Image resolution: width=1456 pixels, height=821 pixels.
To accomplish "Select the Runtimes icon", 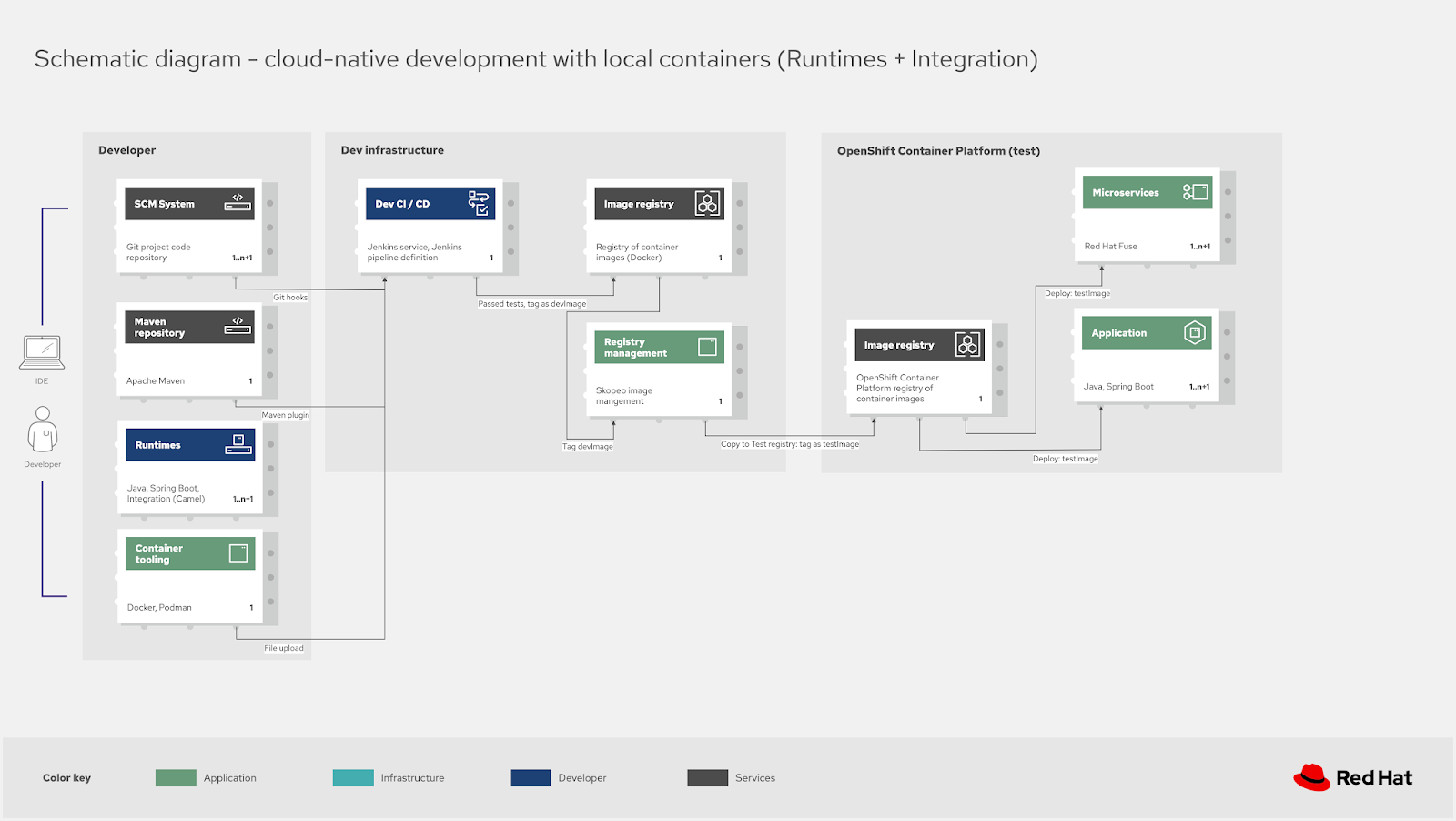I will [x=238, y=444].
